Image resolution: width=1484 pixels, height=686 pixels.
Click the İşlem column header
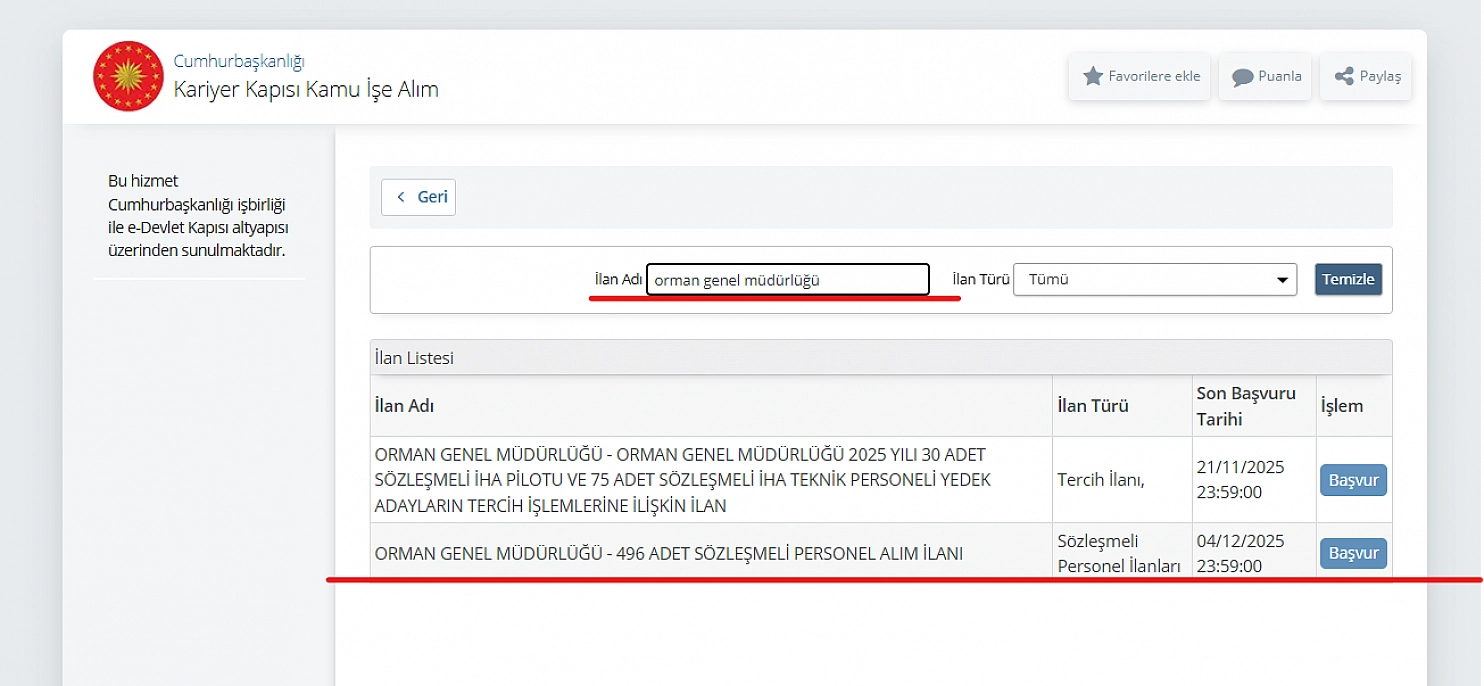click(x=1341, y=406)
